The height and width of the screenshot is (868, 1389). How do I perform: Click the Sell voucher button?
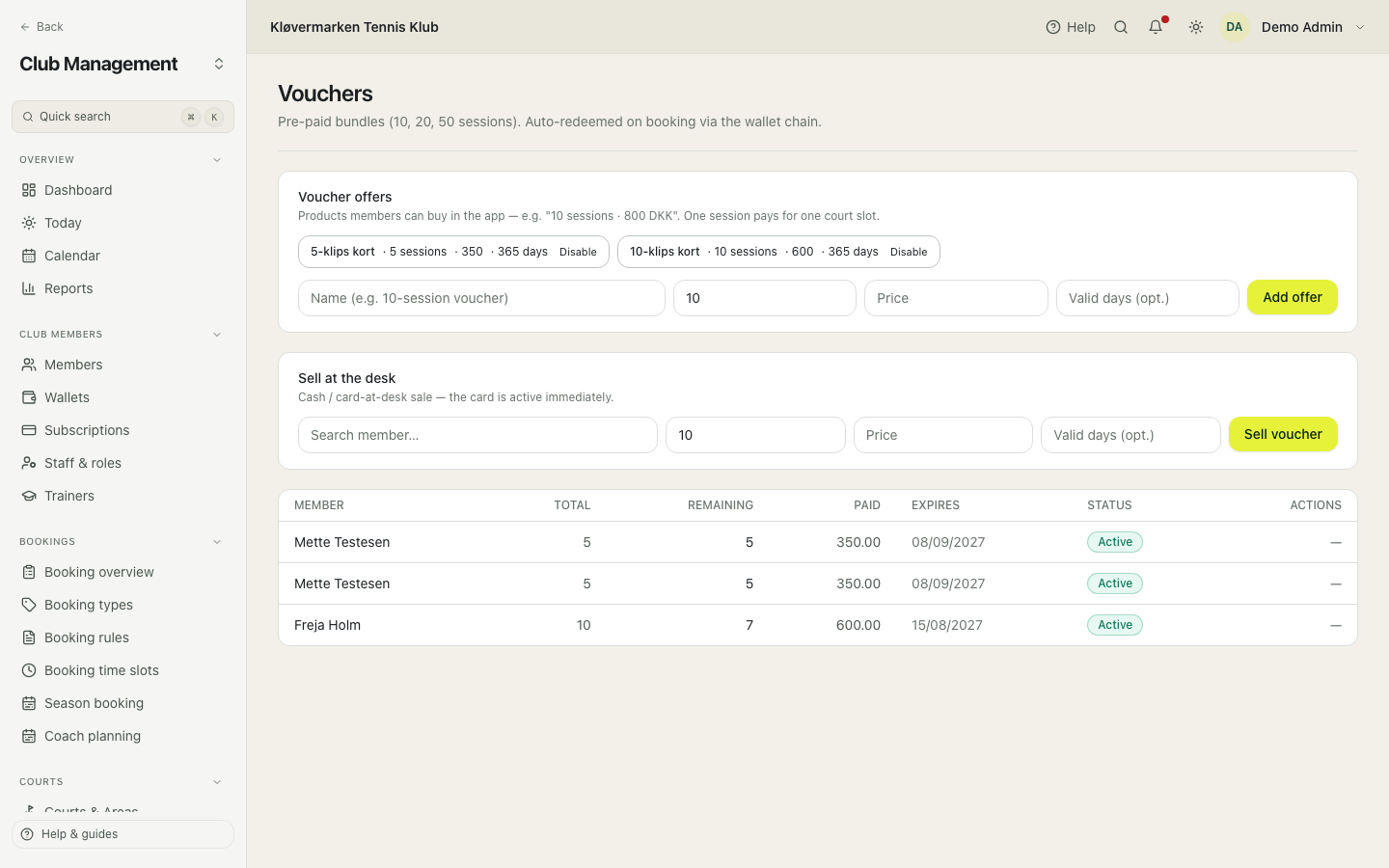point(1283,434)
